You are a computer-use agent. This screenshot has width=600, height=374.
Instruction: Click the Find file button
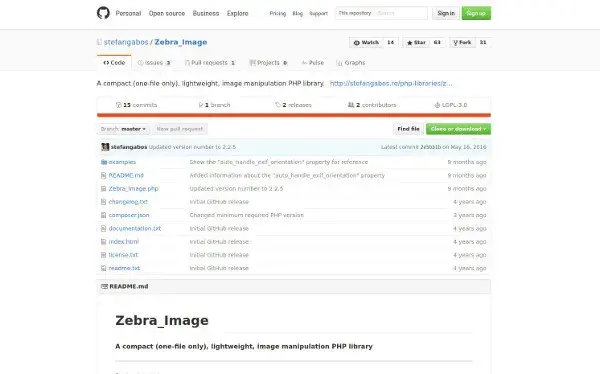(x=408, y=129)
